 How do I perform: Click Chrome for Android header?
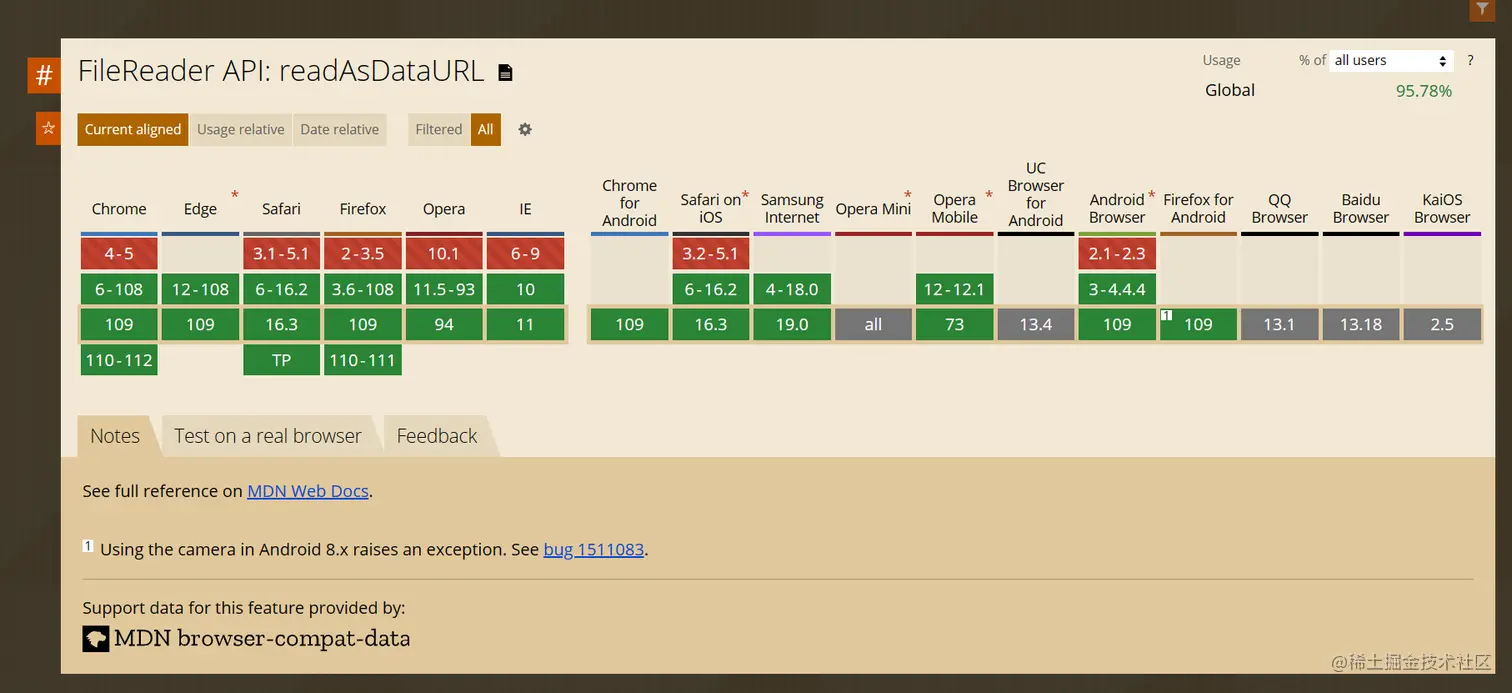[x=630, y=203]
